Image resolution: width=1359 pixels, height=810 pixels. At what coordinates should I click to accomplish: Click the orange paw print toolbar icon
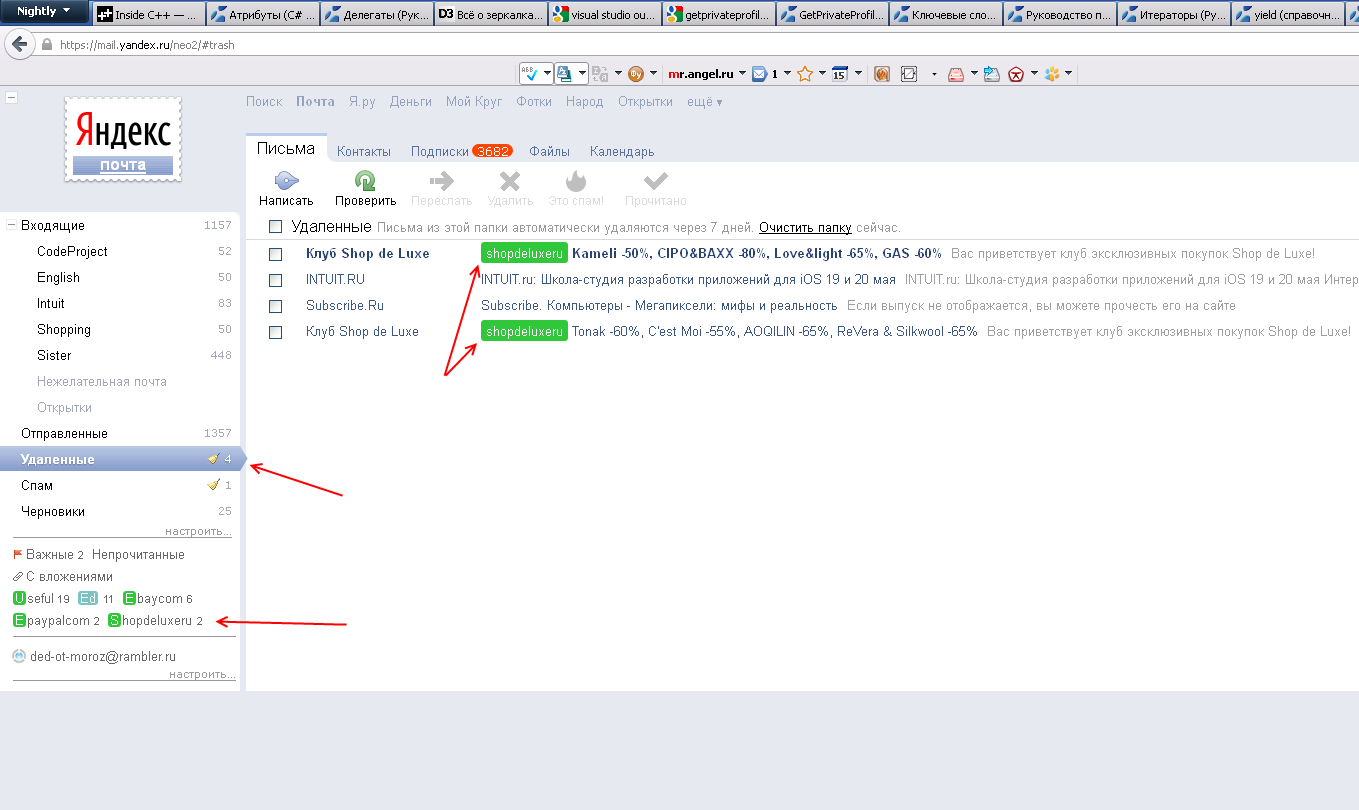pyautogui.click(x=1052, y=74)
